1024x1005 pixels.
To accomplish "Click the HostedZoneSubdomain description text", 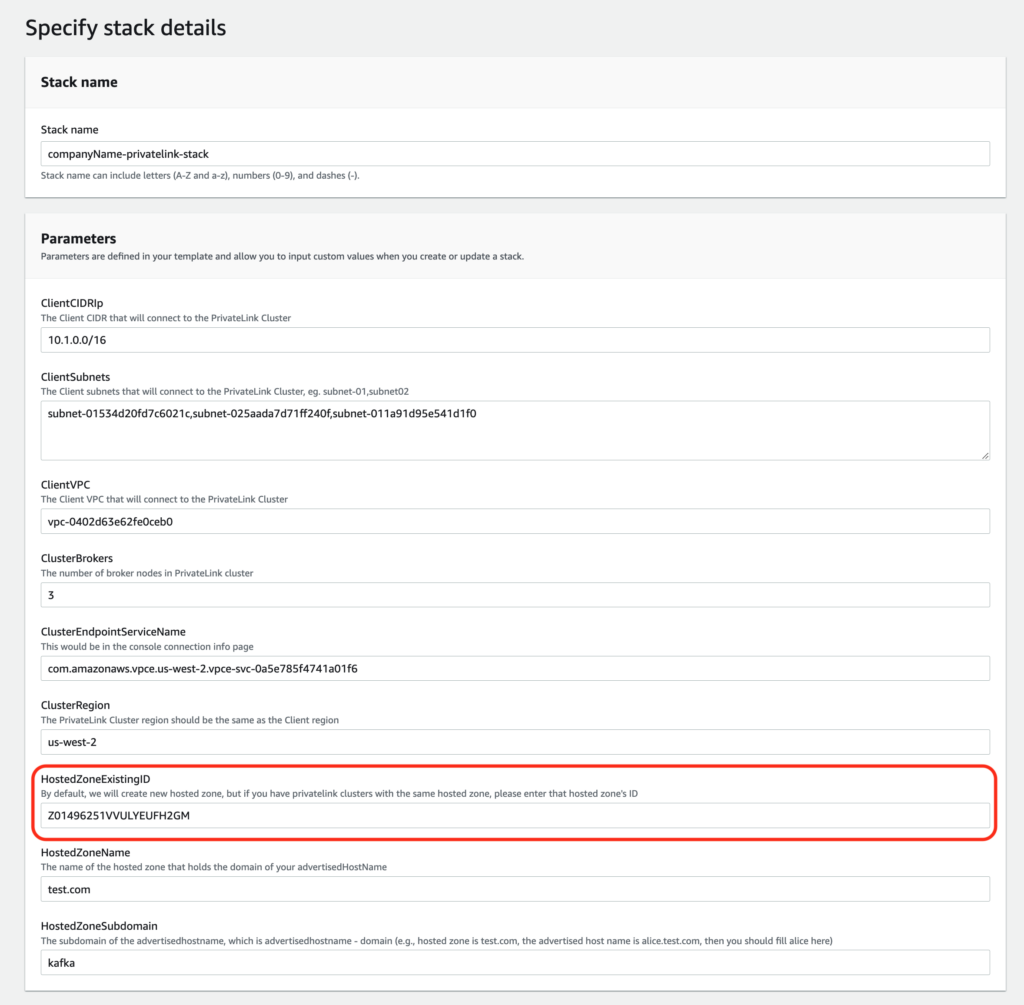I will tap(436, 941).
